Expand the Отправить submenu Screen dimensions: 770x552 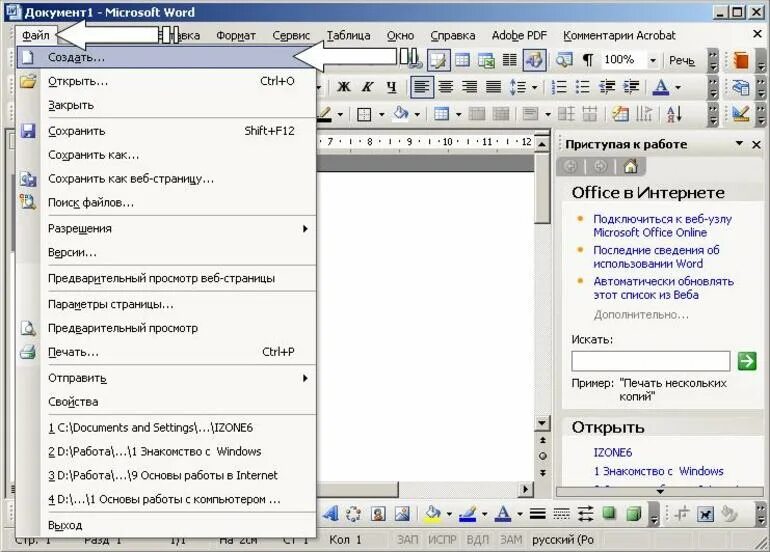click(166, 378)
